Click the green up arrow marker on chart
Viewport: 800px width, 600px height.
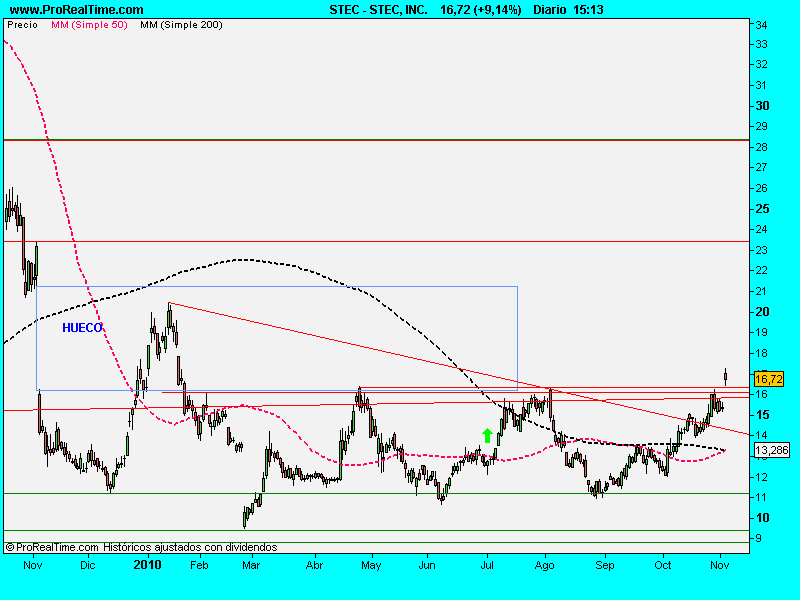tap(487, 435)
